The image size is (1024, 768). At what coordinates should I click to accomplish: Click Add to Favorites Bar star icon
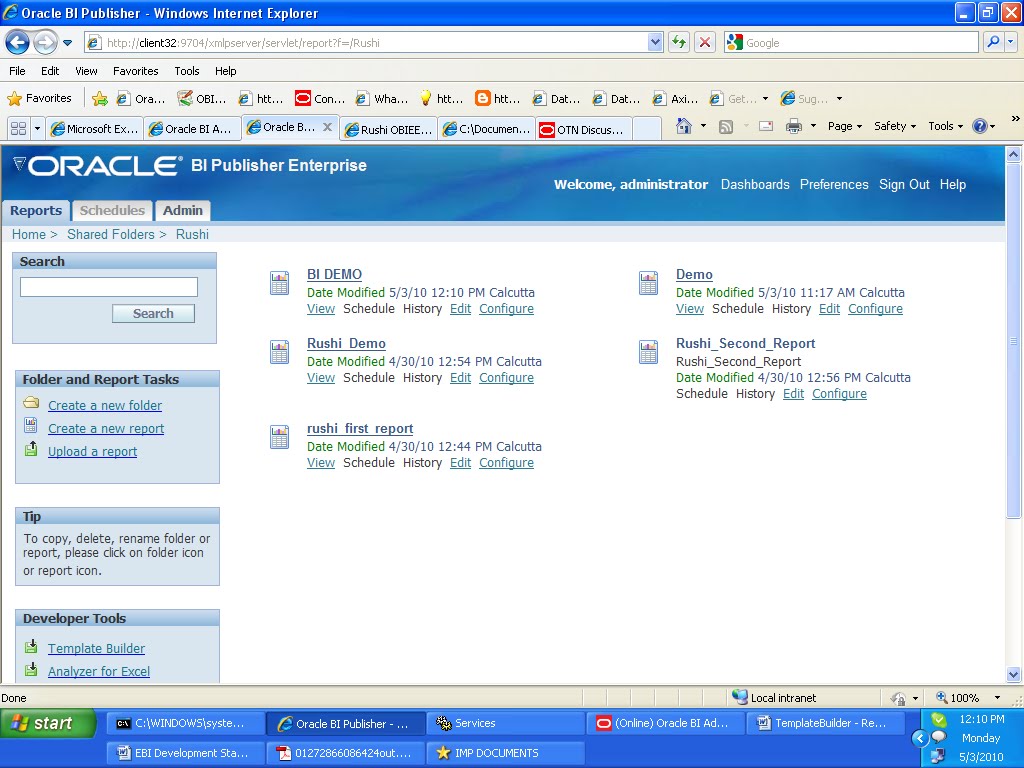coord(100,99)
